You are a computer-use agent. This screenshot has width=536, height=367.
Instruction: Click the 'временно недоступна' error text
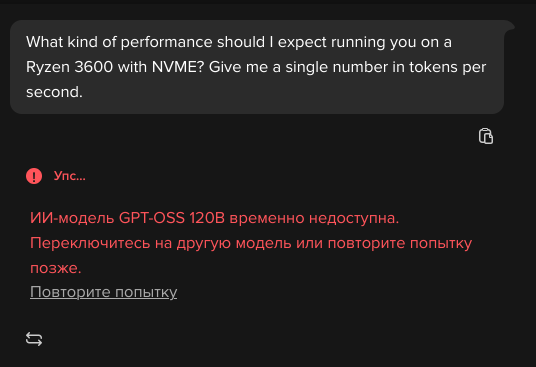click(314, 218)
